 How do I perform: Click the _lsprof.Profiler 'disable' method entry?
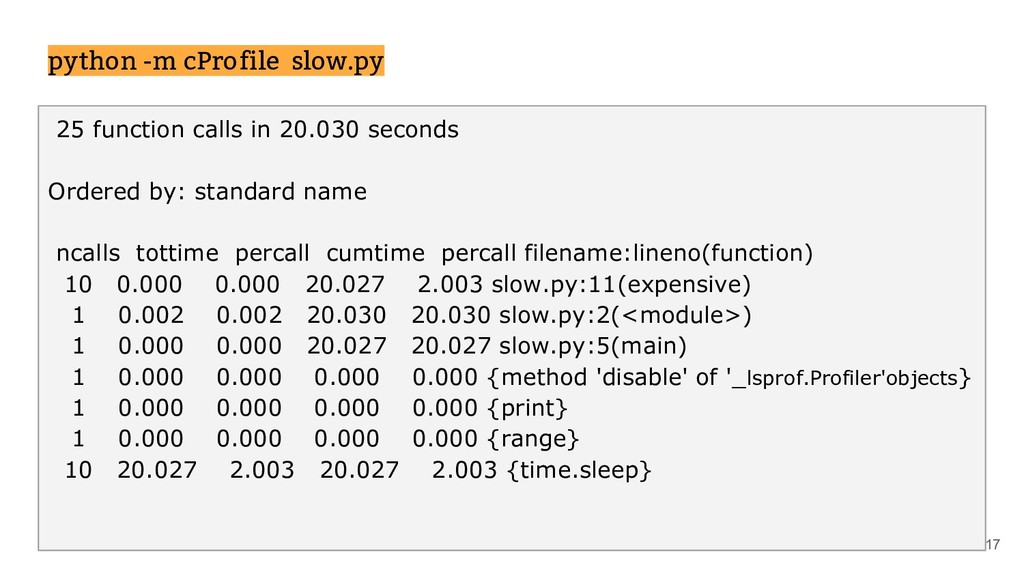click(x=729, y=377)
